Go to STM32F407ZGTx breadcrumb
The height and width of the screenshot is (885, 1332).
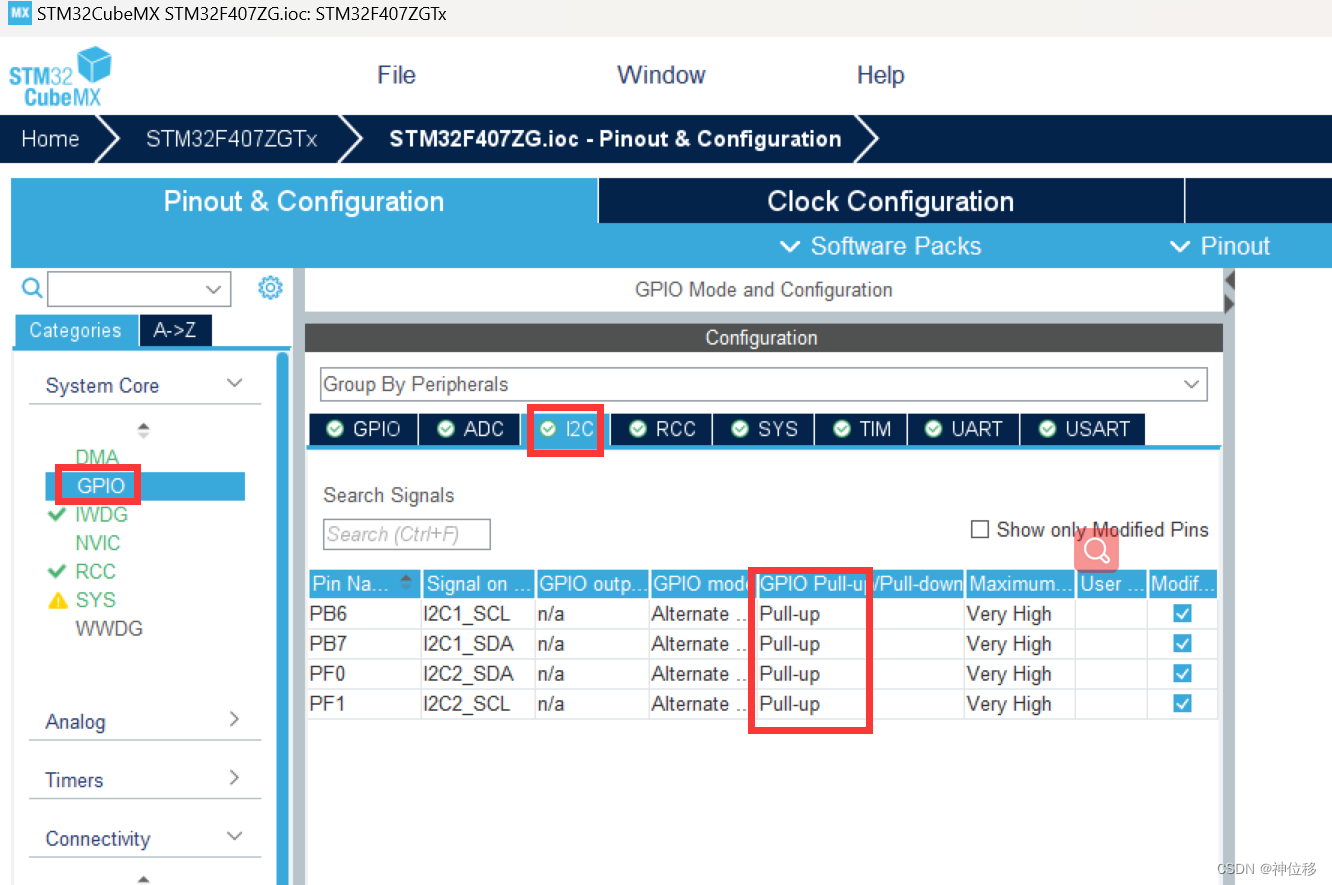[231, 139]
